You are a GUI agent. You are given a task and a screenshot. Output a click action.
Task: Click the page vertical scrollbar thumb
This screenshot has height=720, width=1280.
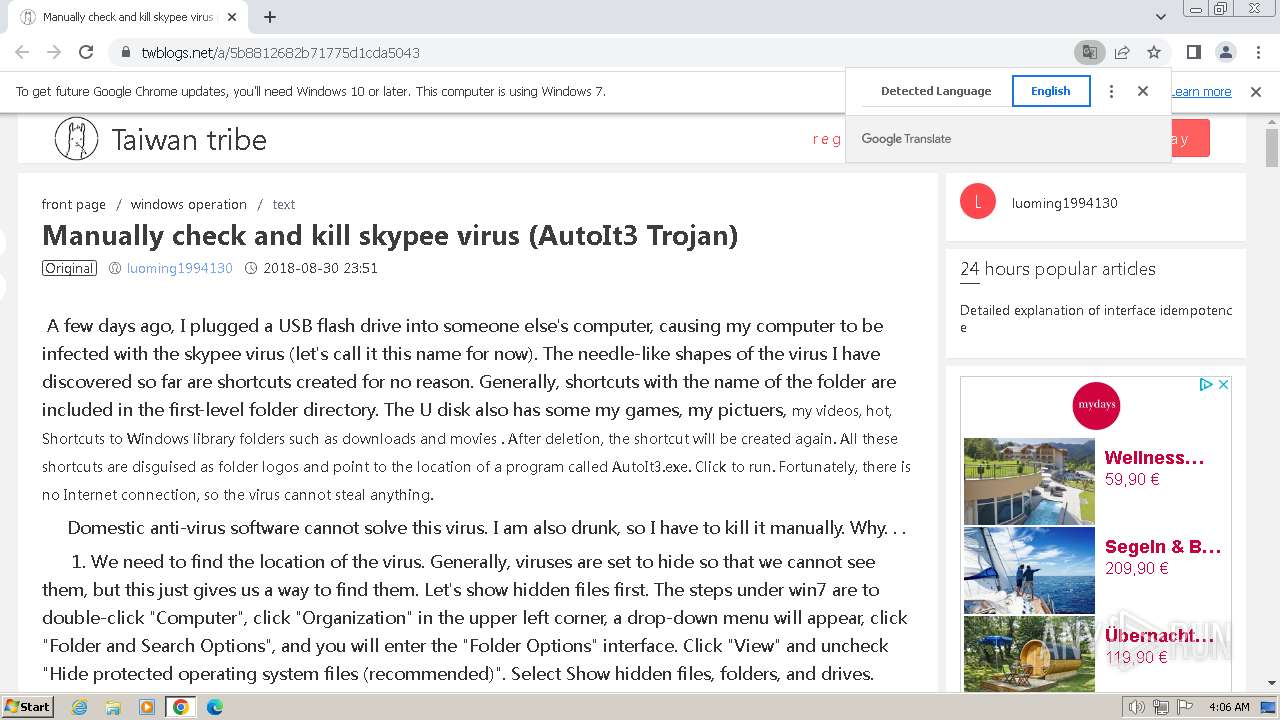1272,148
